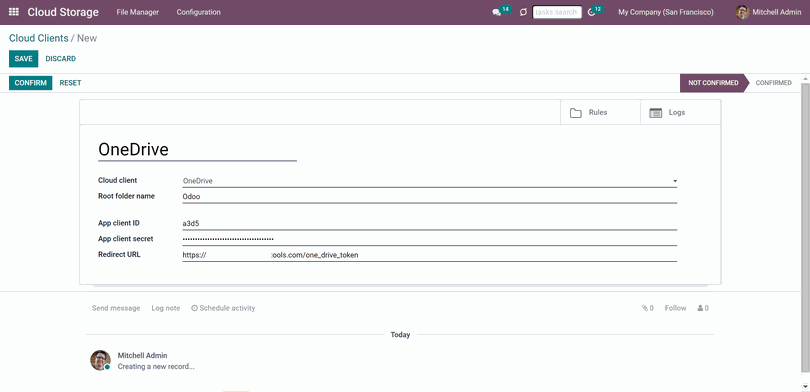810x392 pixels.
Task: Open the Configuration menu
Action: click(x=198, y=12)
